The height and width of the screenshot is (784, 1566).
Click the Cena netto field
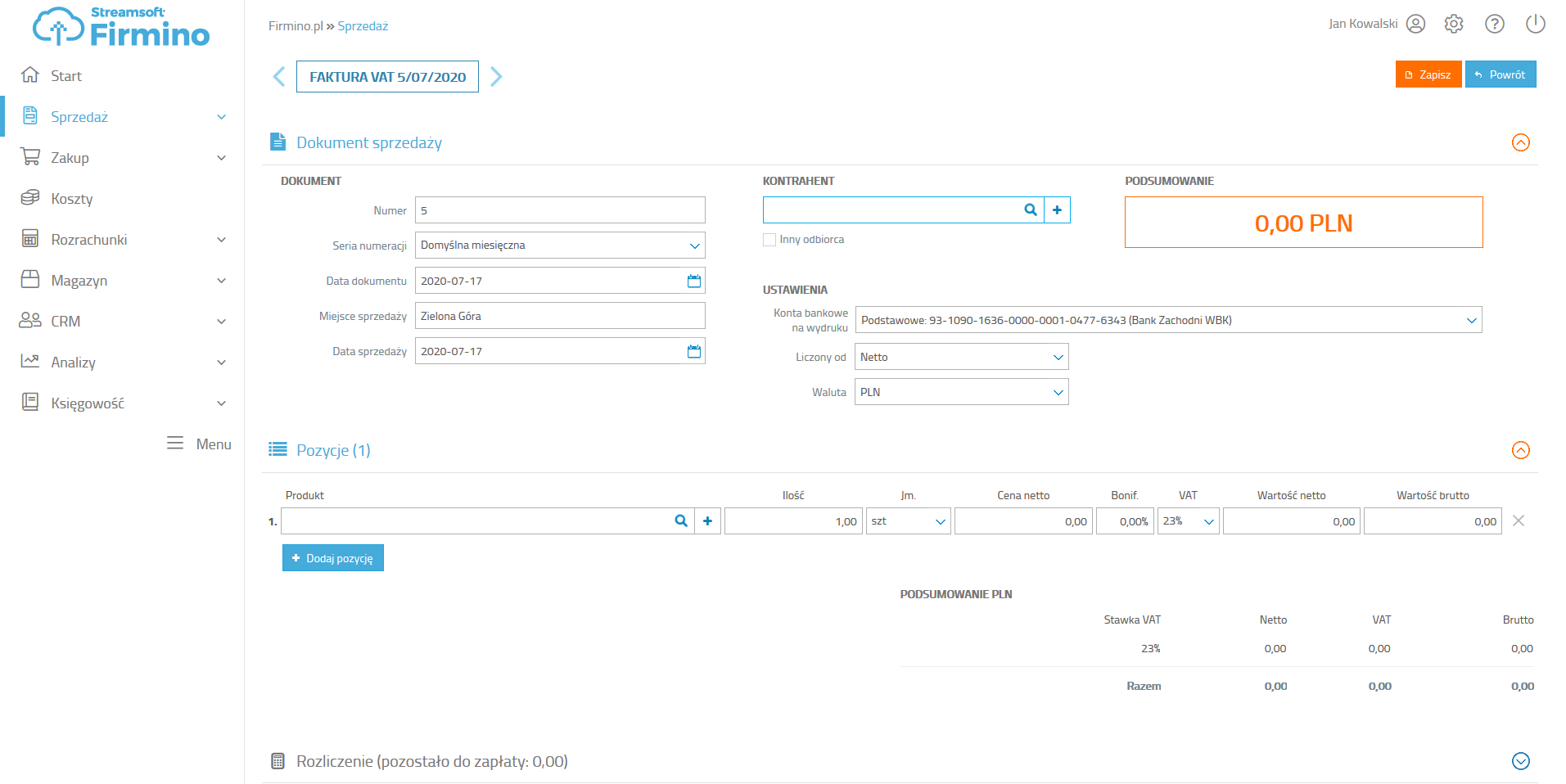click(x=1023, y=521)
